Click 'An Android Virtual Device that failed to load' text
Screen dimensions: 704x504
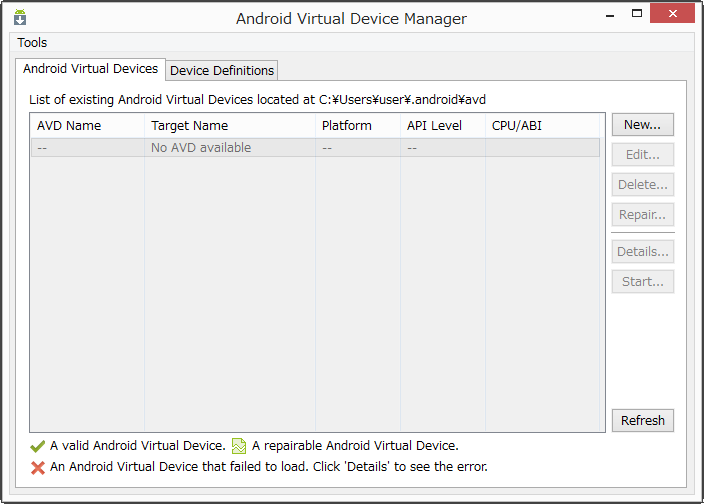click(179, 467)
